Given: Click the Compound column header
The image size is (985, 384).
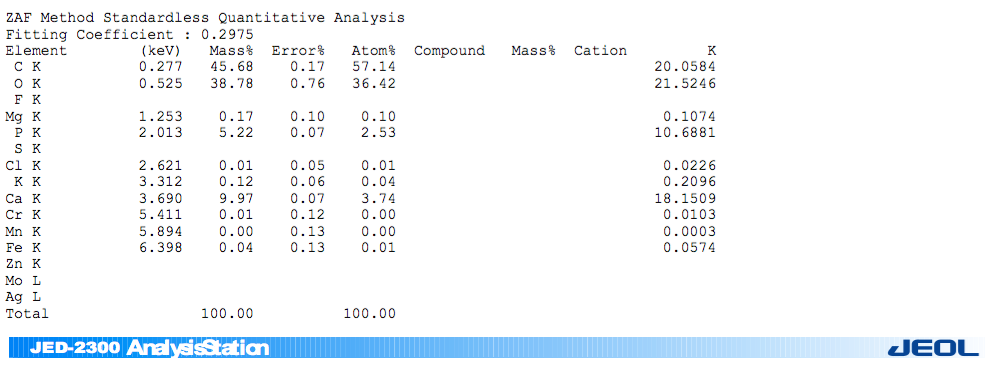Looking at the screenshot, I should (x=449, y=51).
